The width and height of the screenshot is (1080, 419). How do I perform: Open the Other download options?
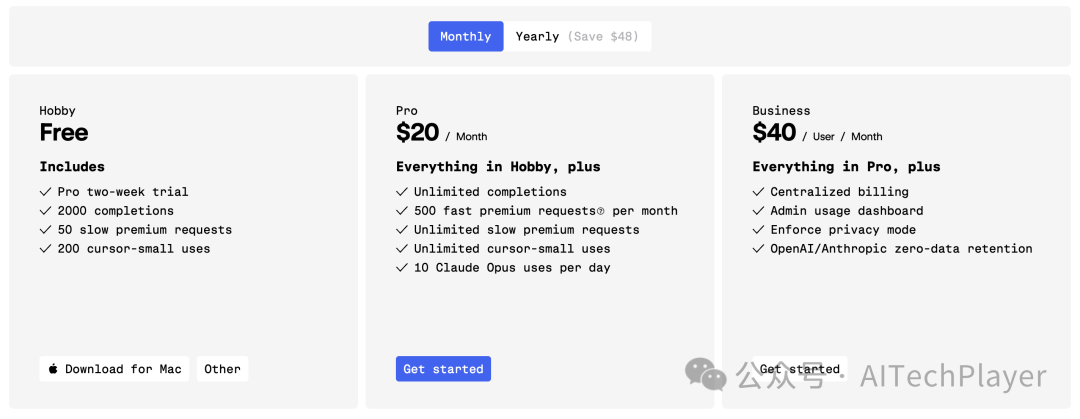[x=222, y=369]
